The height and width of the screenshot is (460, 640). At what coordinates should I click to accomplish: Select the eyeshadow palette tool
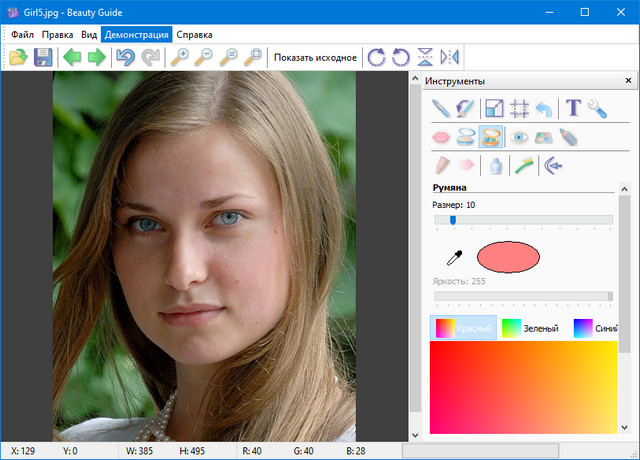[x=543, y=137]
